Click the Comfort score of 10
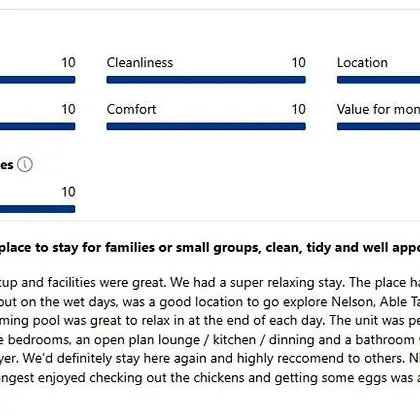 [299, 109]
